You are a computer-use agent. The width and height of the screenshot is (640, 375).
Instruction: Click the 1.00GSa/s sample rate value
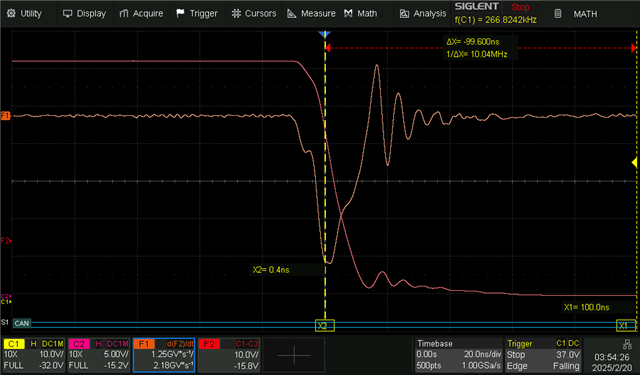point(481,366)
